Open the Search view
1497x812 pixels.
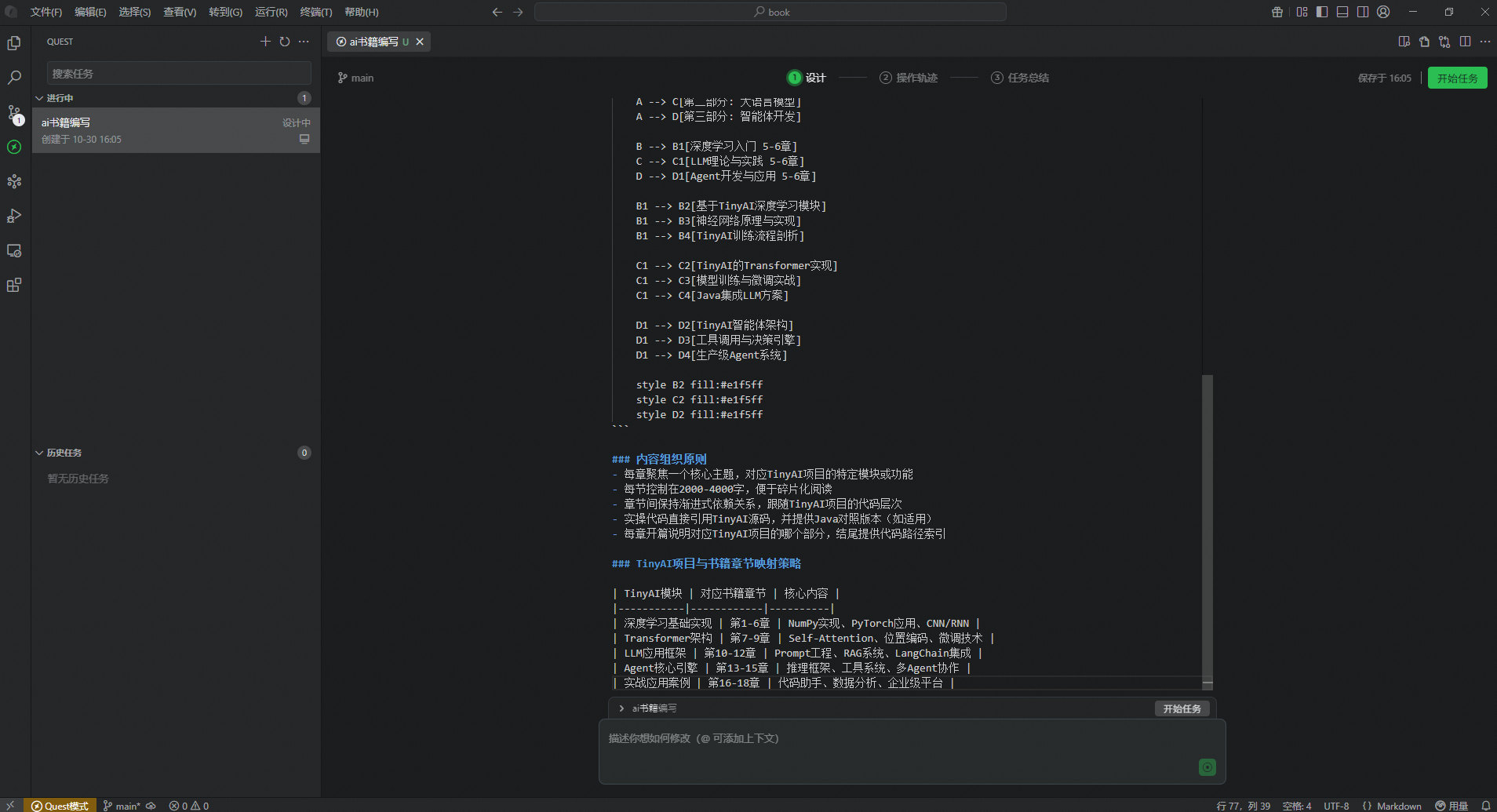point(14,78)
